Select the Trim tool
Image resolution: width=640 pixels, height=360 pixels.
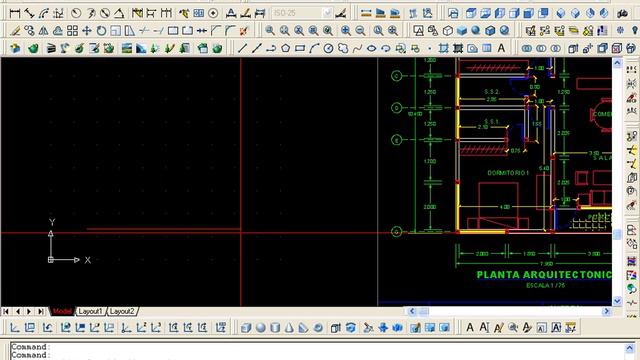point(144,31)
